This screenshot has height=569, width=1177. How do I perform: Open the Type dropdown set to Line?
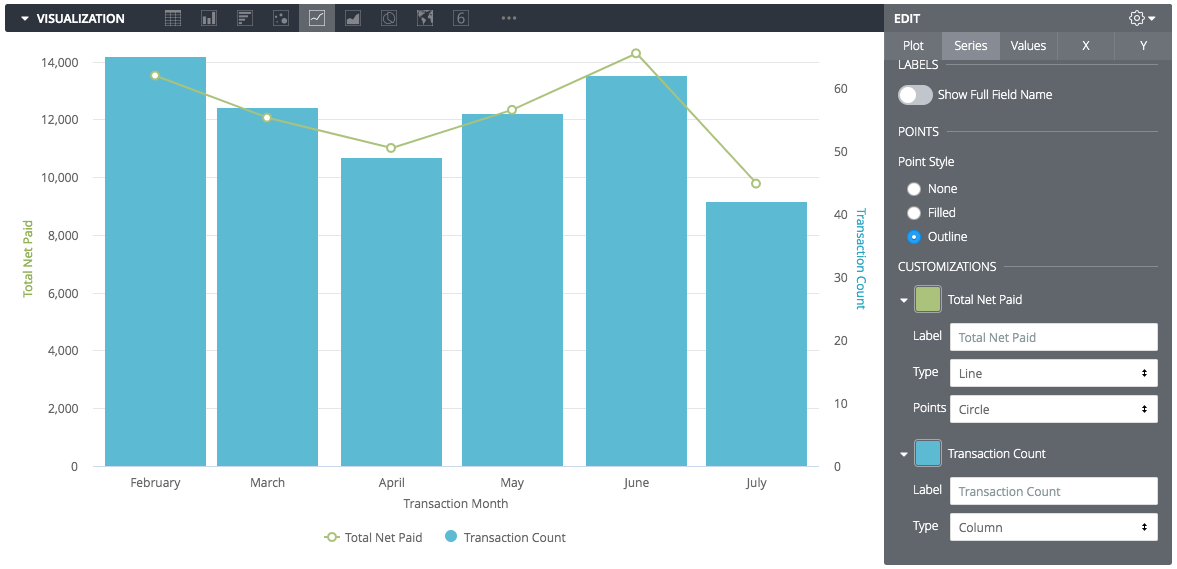[x=1053, y=373]
